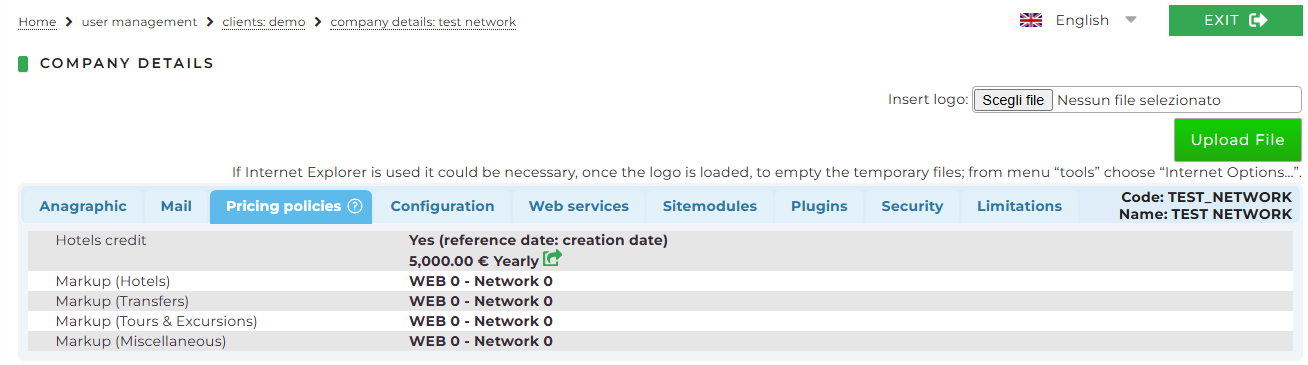Click the exit arrow icon in EXIT button

tap(1258, 20)
